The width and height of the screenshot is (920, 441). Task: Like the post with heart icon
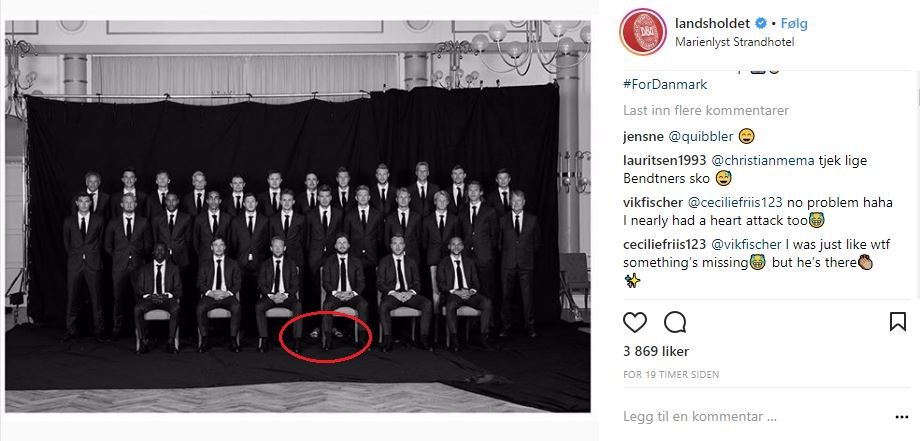[635, 322]
